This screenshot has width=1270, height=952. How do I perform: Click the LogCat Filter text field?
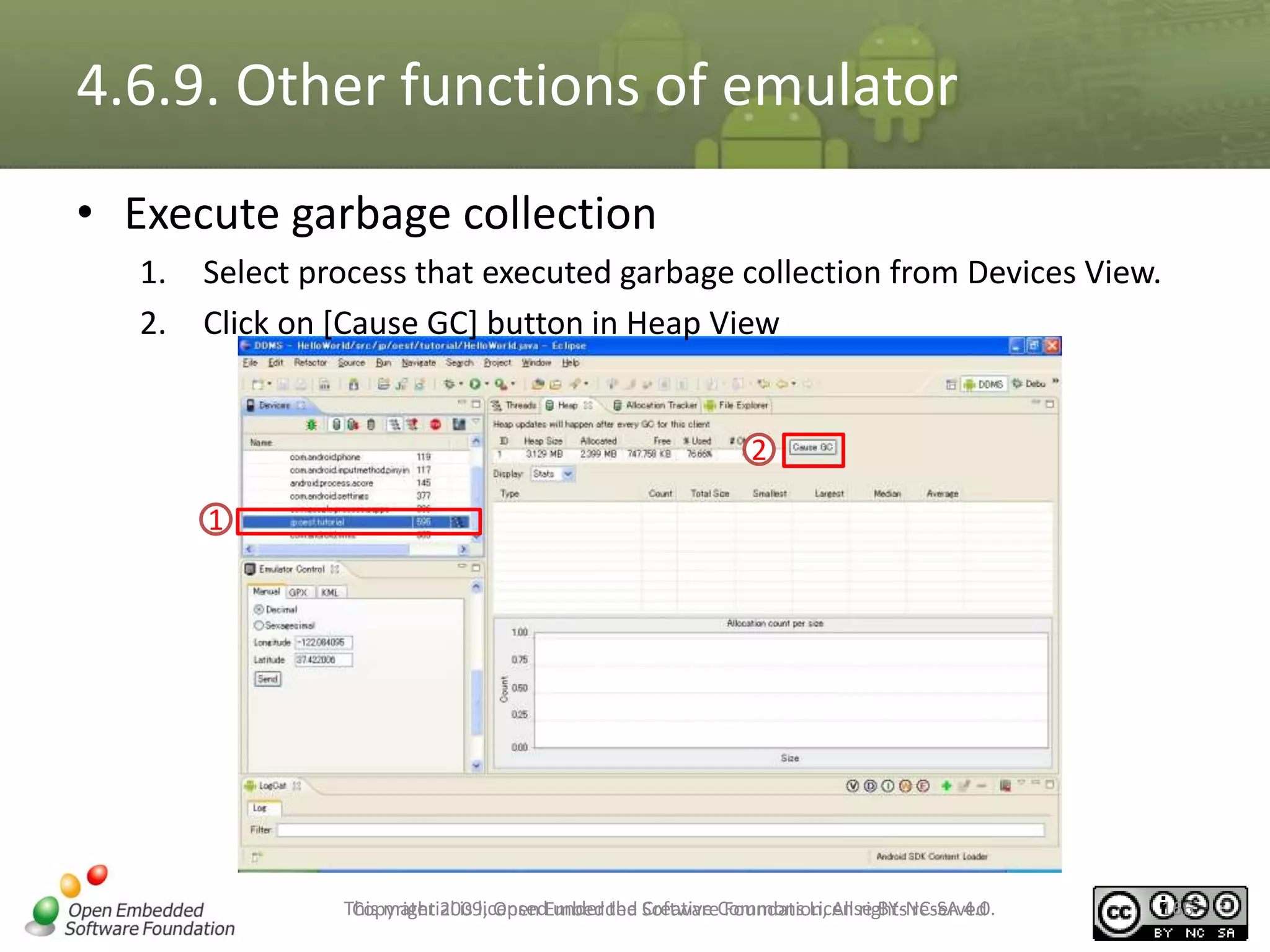[661, 831]
